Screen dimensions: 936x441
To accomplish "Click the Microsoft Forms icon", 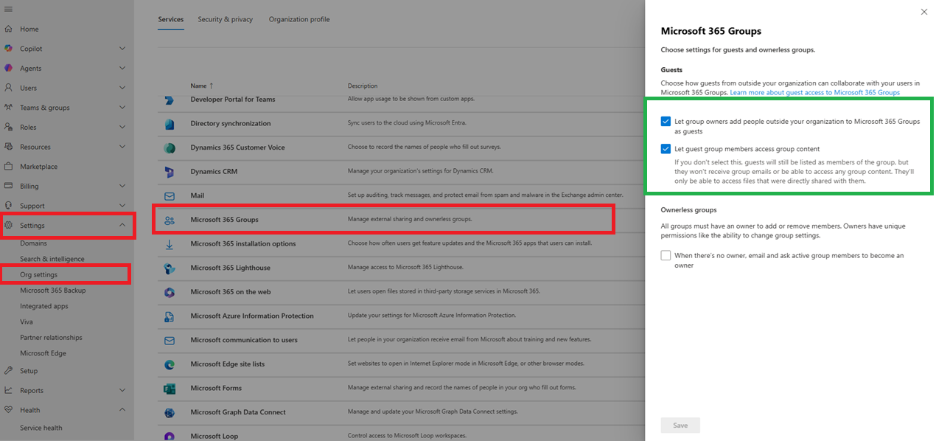I will pos(169,388).
